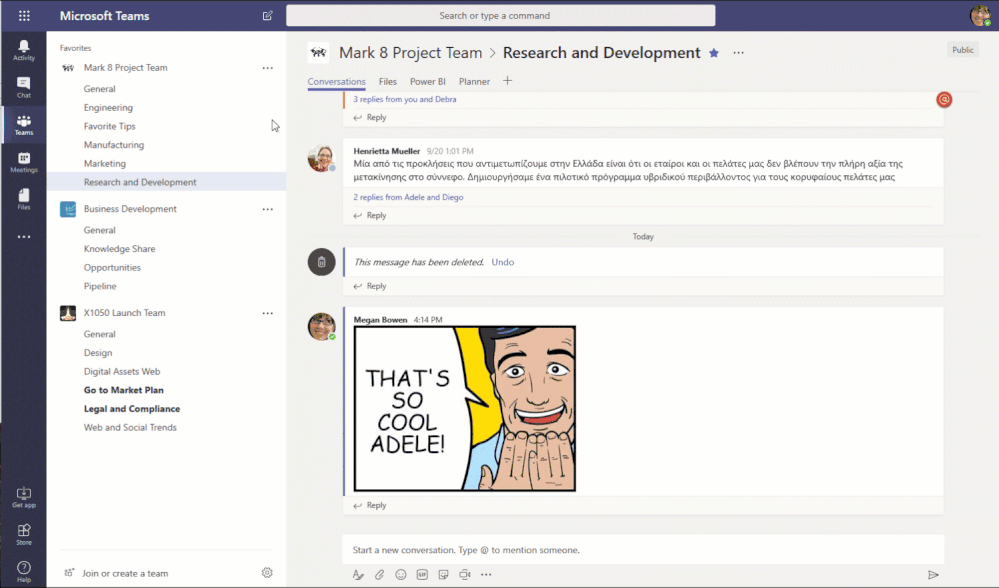
Task: Show more apps ellipsis in sidebar
Action: [x=24, y=237]
